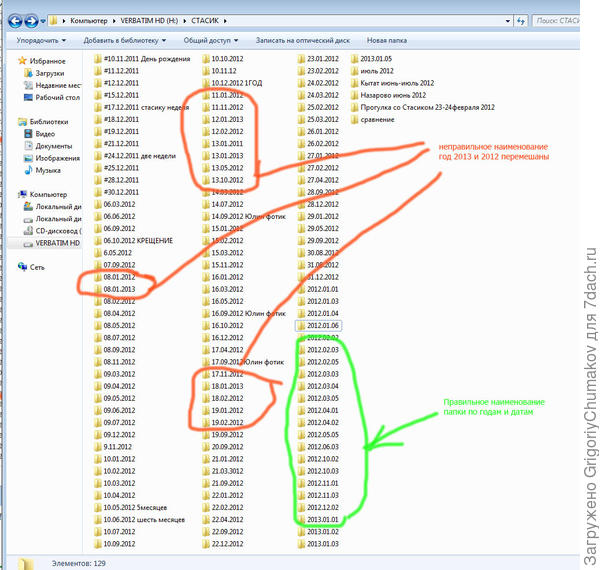Open Загрузки in the favorites sidebar
600x570 pixels.
tap(51, 73)
